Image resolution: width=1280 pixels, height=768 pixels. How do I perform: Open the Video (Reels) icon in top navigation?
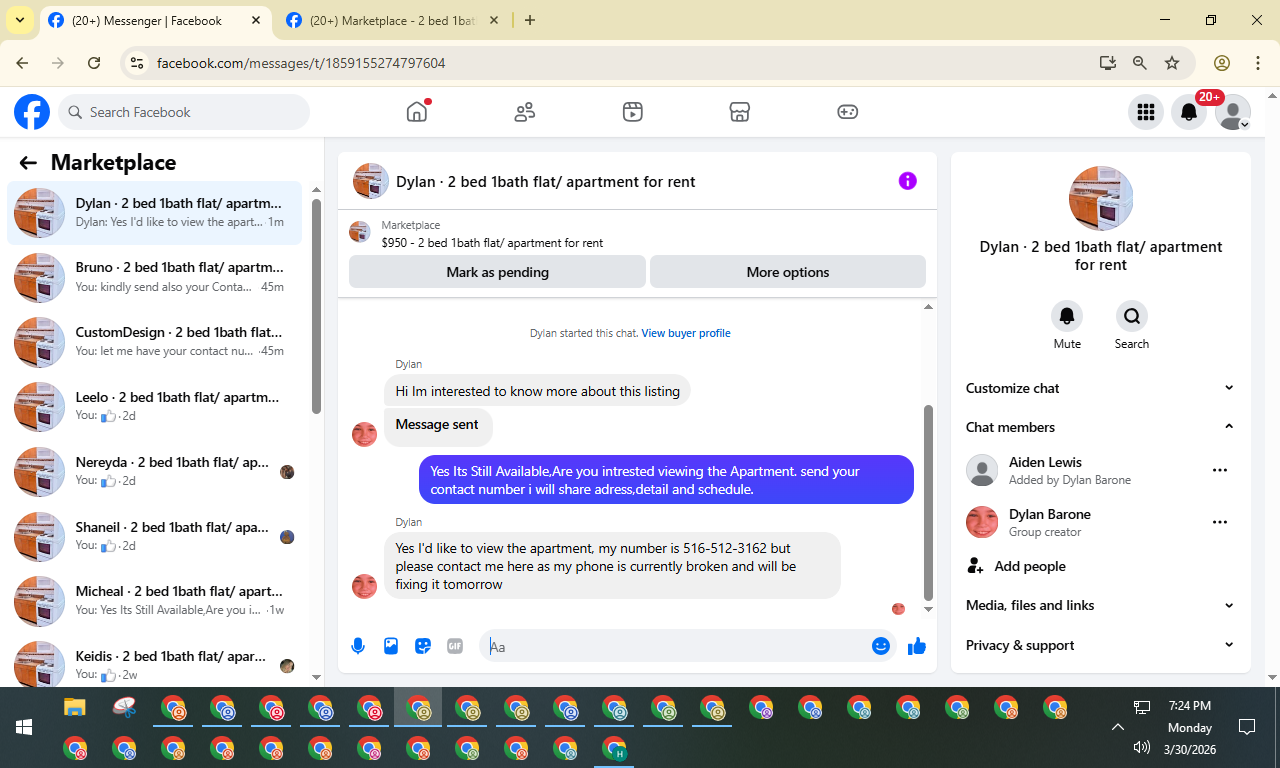(x=632, y=112)
